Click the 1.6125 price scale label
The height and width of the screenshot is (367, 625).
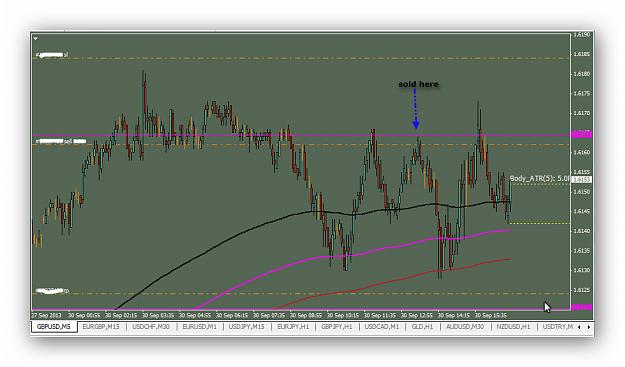click(582, 290)
